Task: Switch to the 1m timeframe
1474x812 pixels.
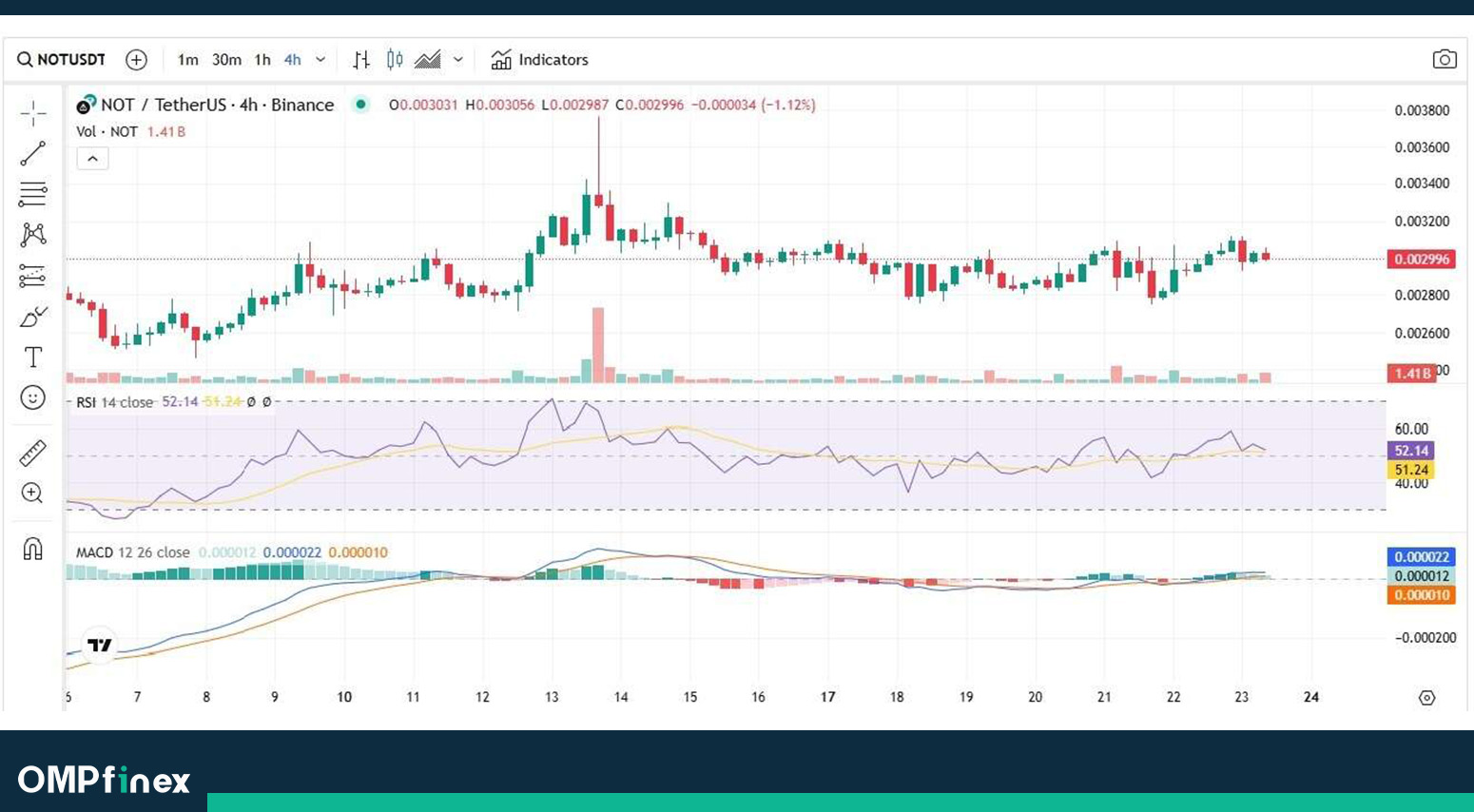Action: click(x=188, y=60)
